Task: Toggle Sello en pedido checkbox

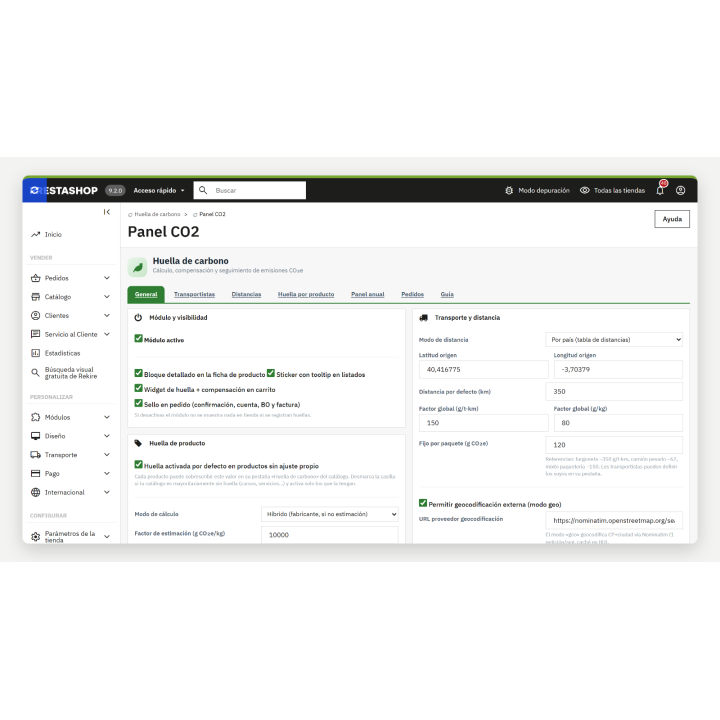Action: pos(138,403)
